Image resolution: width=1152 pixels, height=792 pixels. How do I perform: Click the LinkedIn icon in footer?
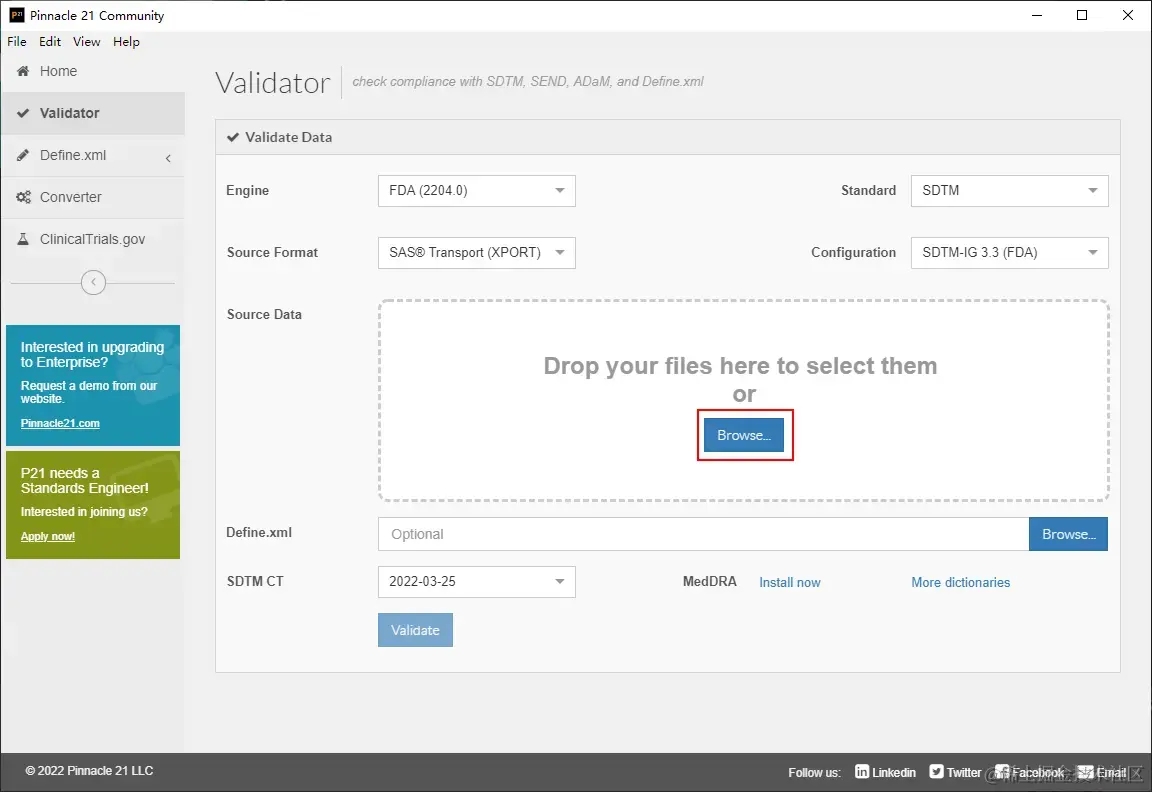pos(862,771)
